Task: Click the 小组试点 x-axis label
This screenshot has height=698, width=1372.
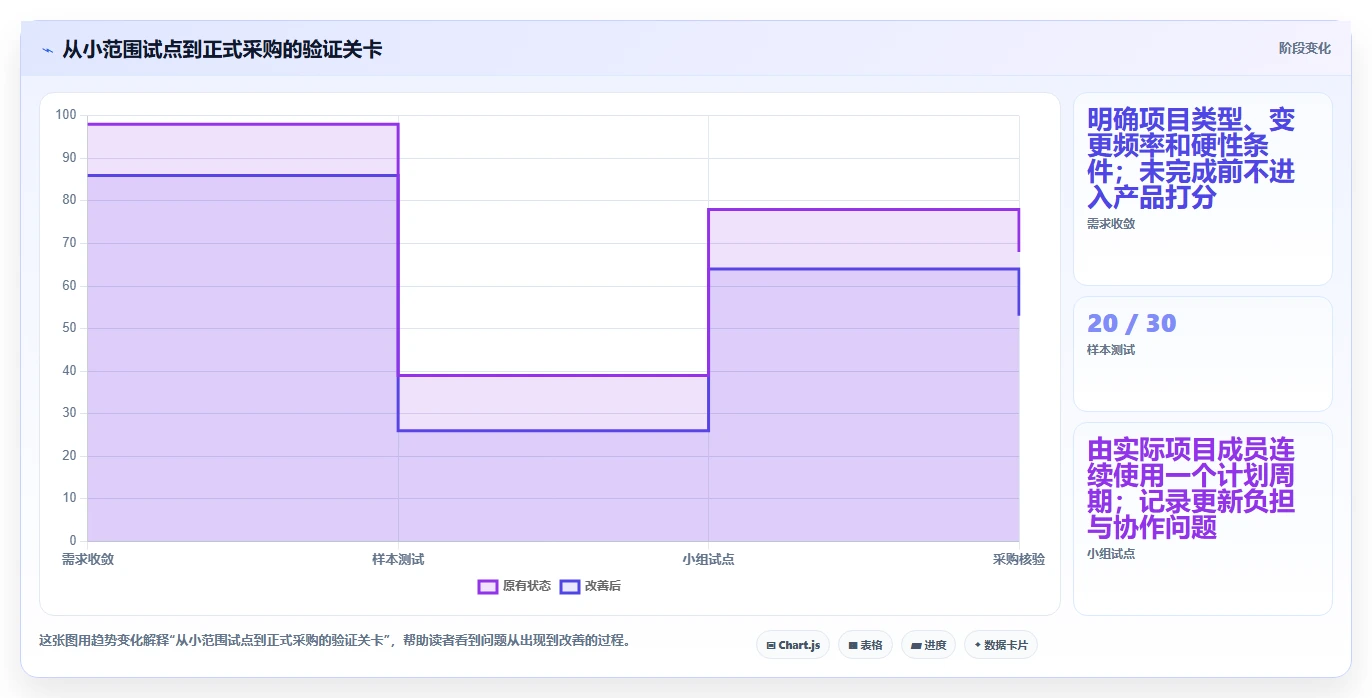Action: 708,559
